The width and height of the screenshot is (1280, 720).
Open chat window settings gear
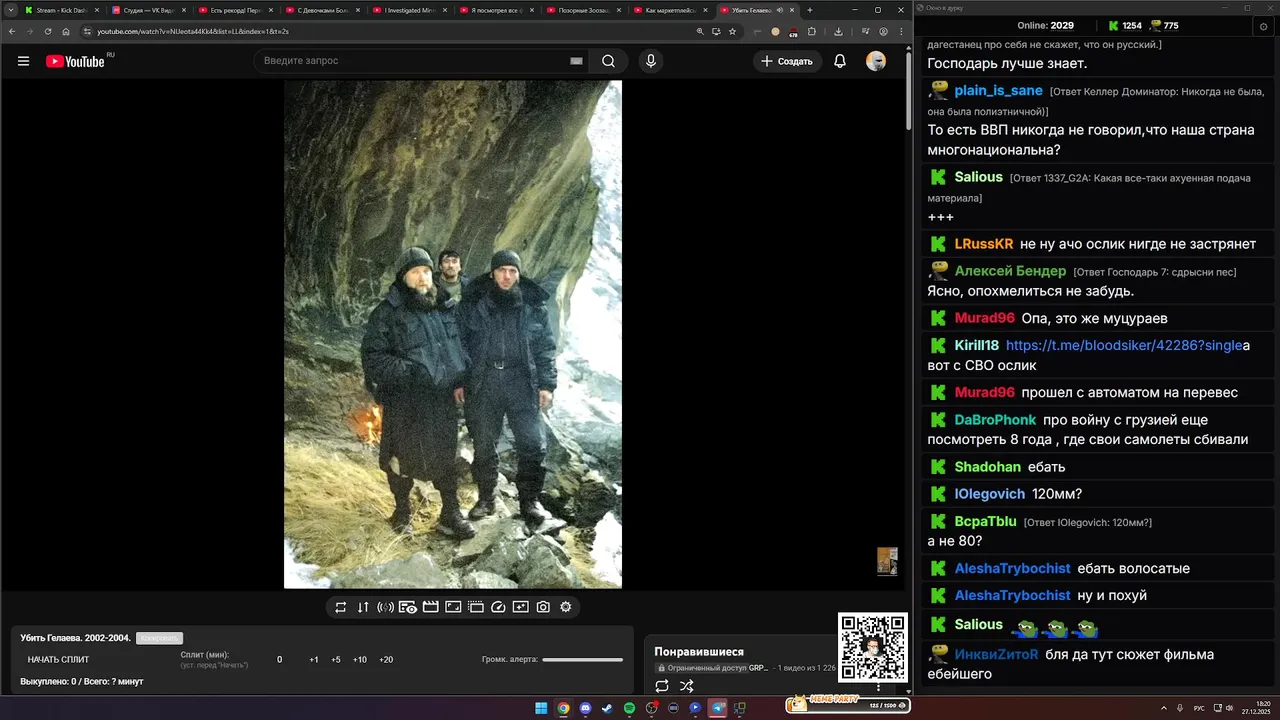1263,26
